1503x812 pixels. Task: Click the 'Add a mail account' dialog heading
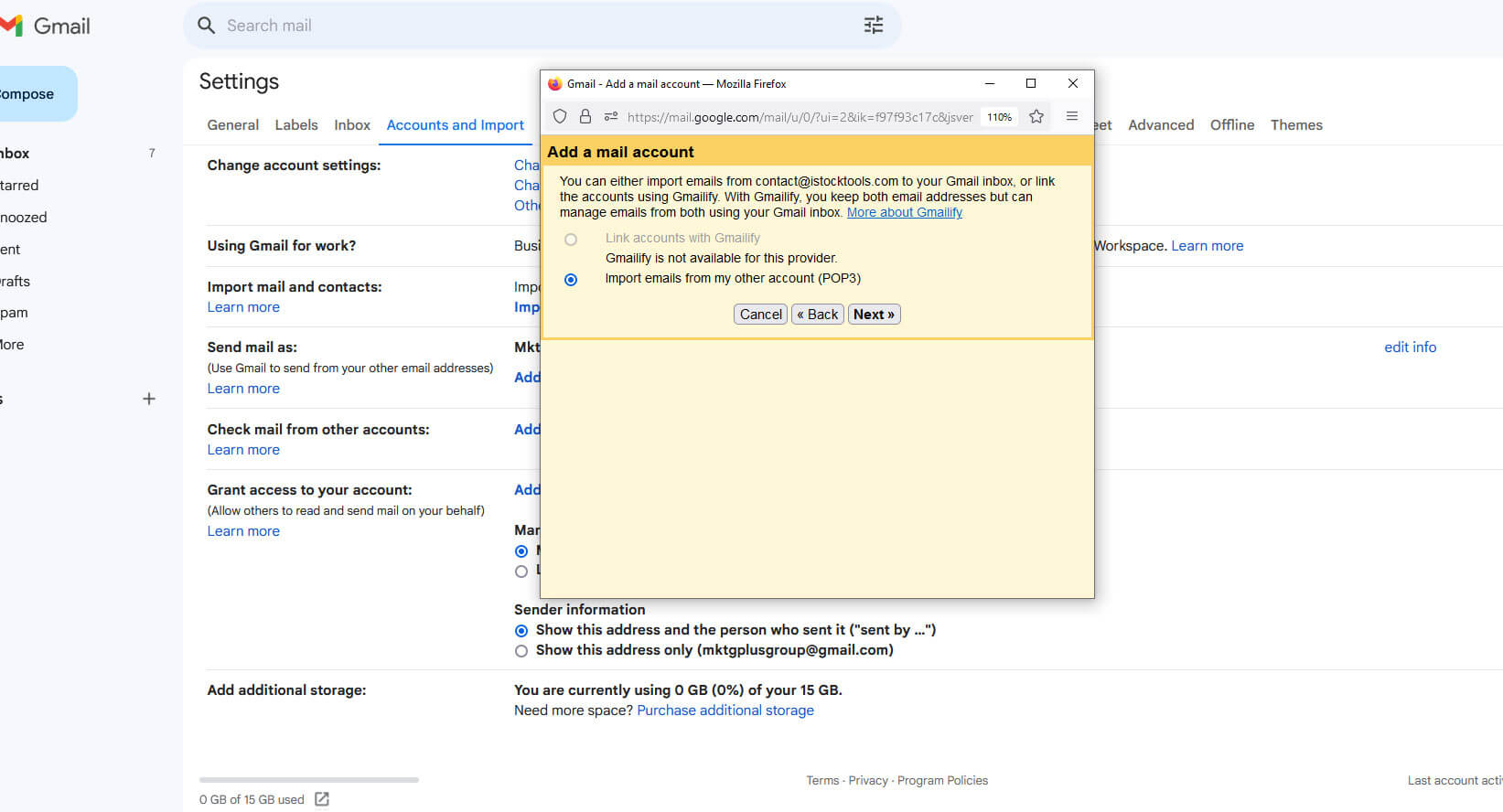click(x=620, y=152)
